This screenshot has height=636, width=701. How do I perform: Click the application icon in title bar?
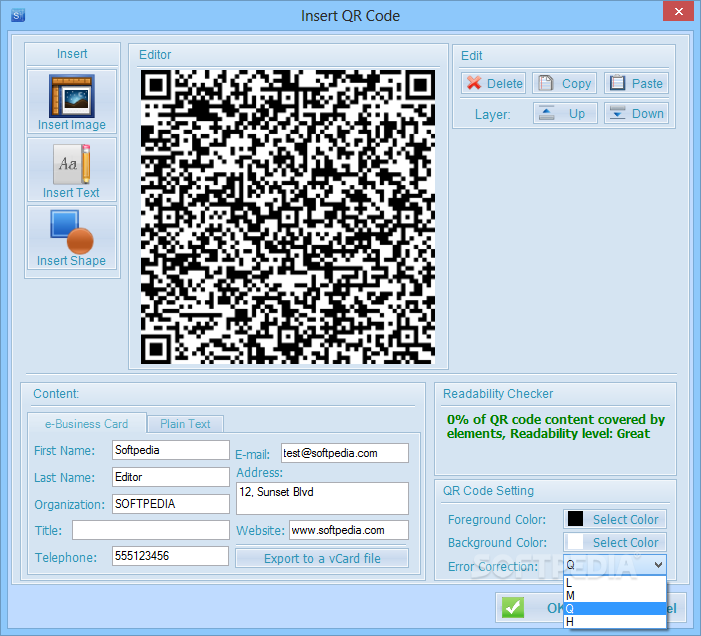(17, 16)
